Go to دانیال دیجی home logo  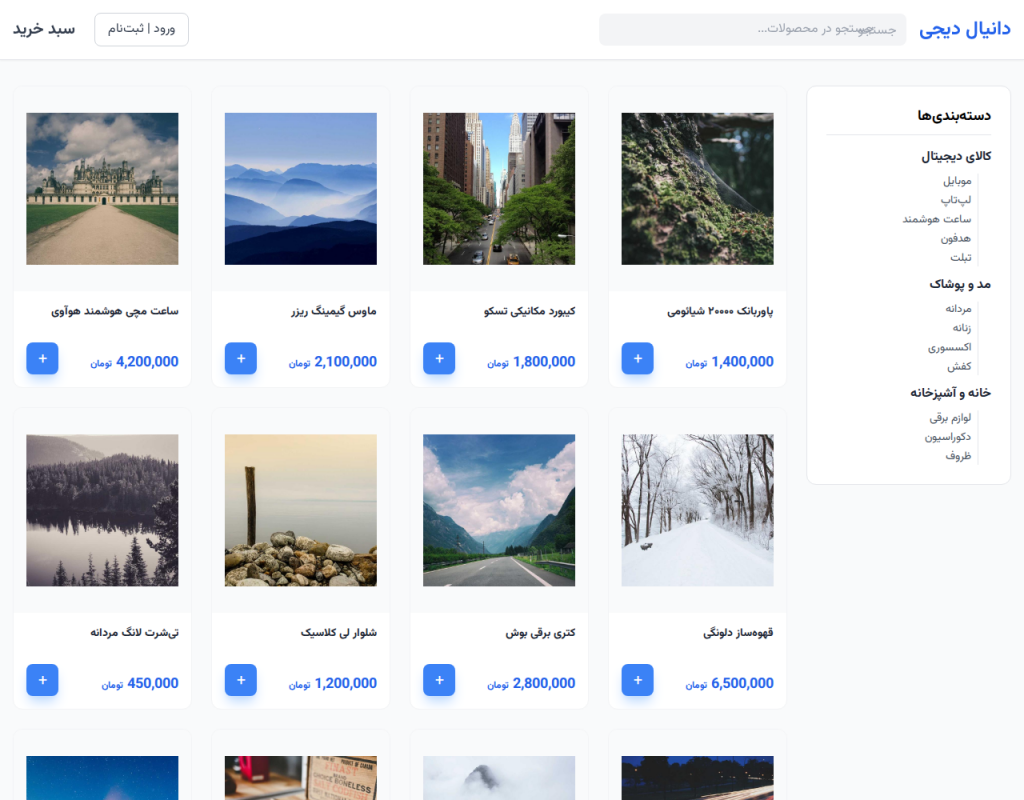tap(965, 29)
